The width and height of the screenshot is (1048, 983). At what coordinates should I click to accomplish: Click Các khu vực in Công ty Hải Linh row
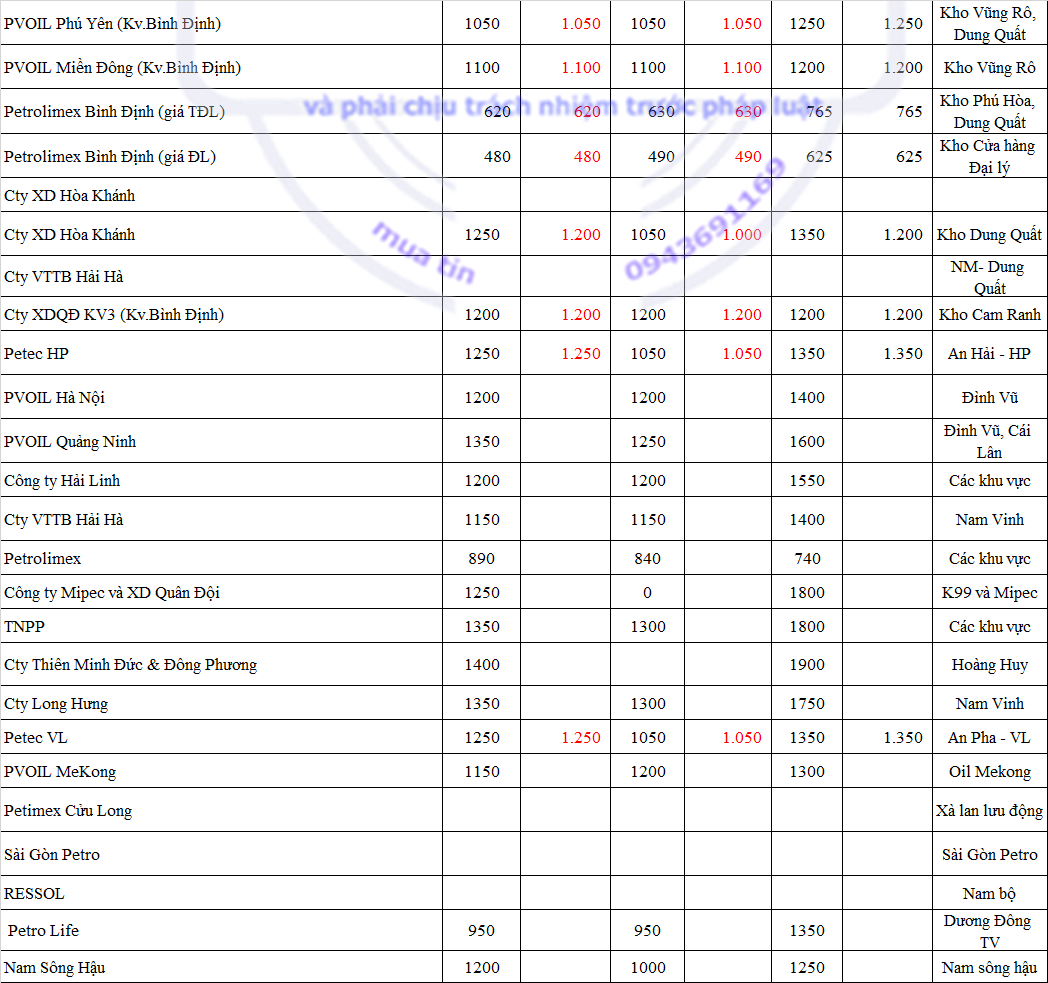[x=989, y=480]
